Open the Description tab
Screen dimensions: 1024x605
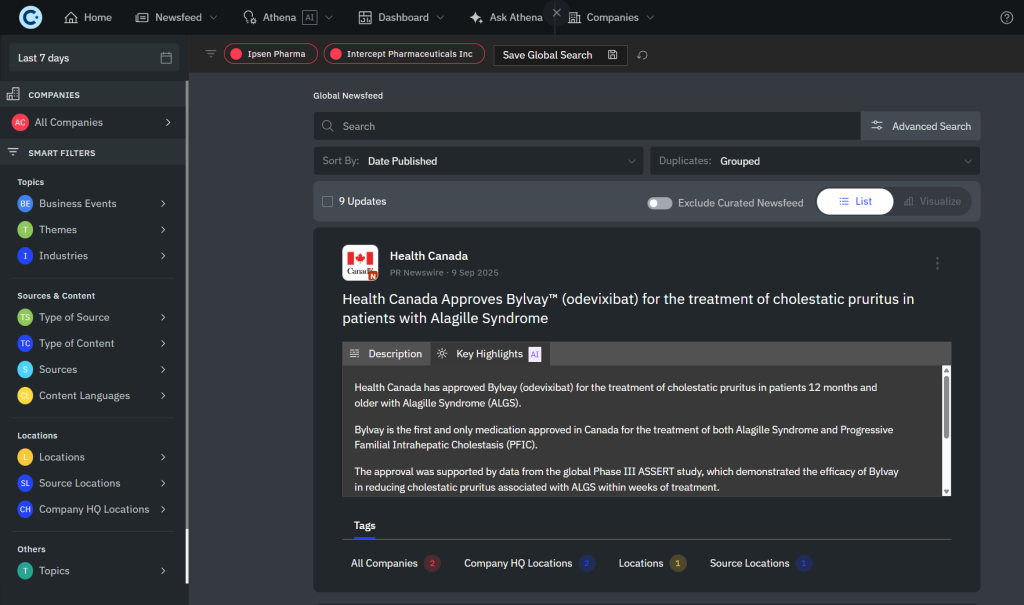(386, 353)
